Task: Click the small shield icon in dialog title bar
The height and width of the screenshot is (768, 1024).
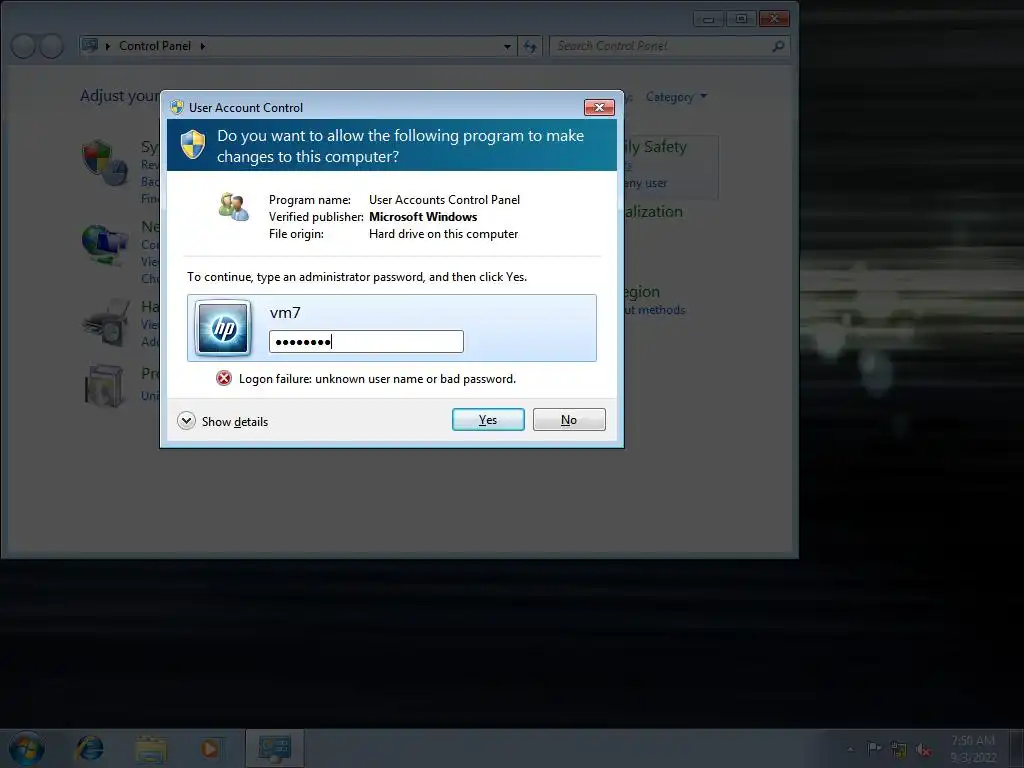Action: pos(176,107)
